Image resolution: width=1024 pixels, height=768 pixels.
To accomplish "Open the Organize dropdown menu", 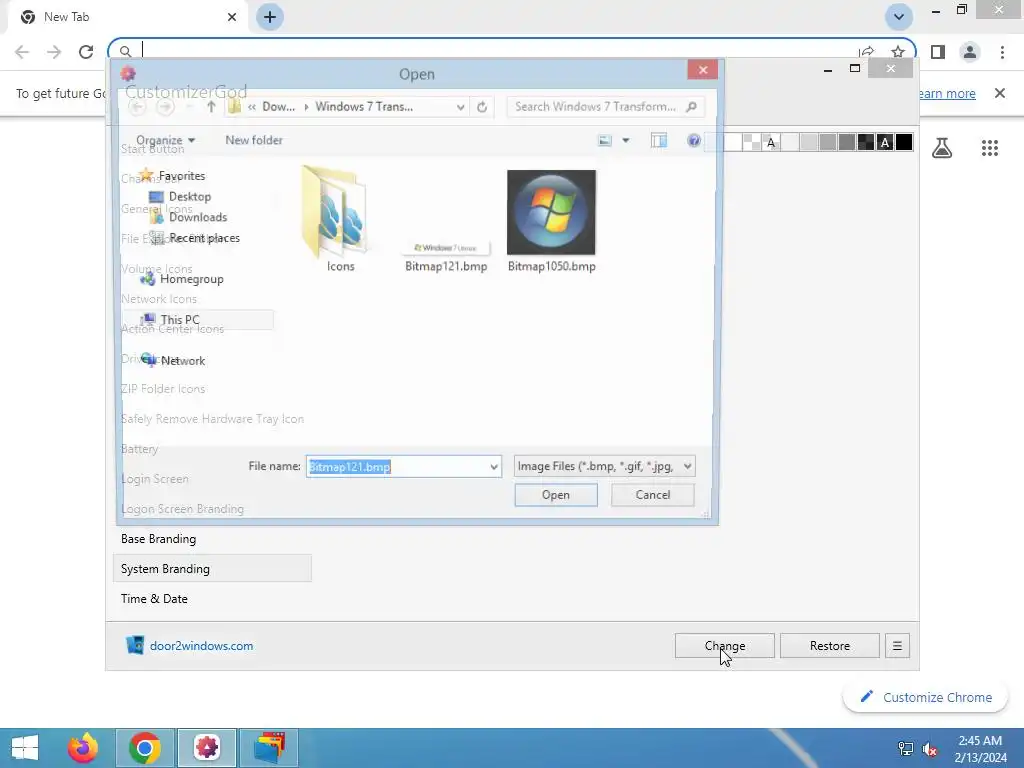I will 165,140.
